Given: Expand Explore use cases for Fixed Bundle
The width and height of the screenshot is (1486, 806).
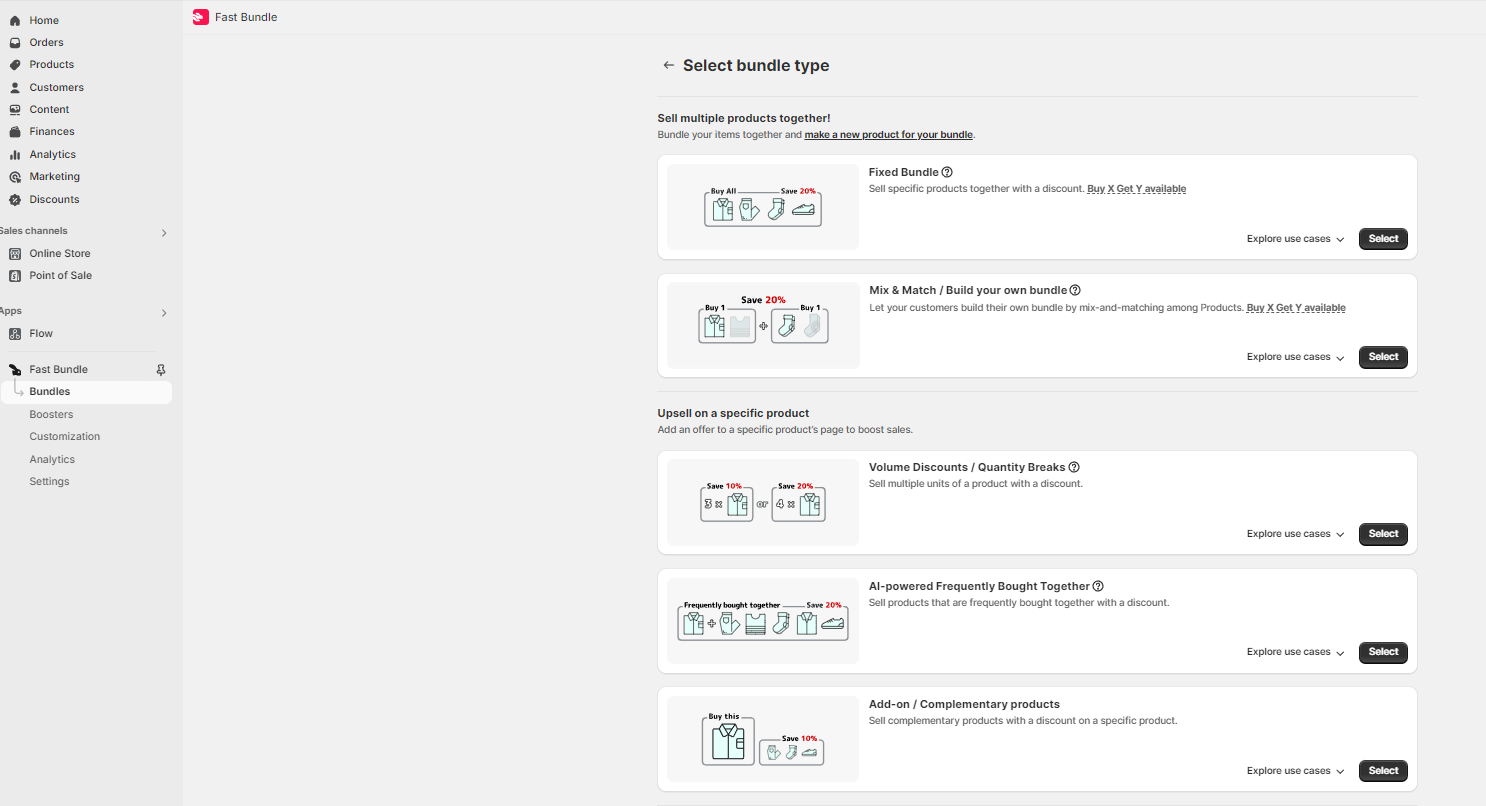Looking at the screenshot, I should click(1295, 239).
